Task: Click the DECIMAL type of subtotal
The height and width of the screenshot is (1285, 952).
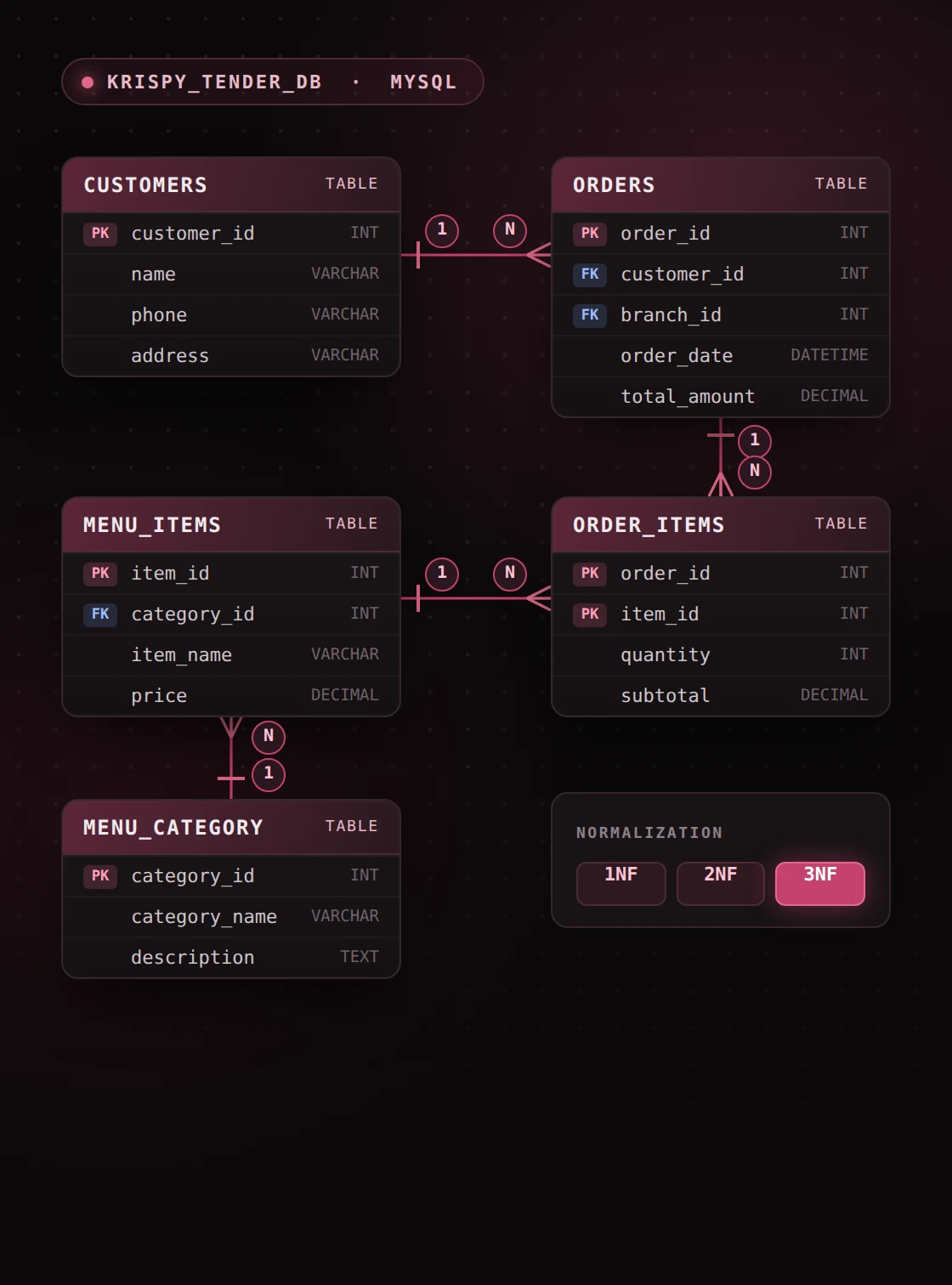Action: coord(835,695)
